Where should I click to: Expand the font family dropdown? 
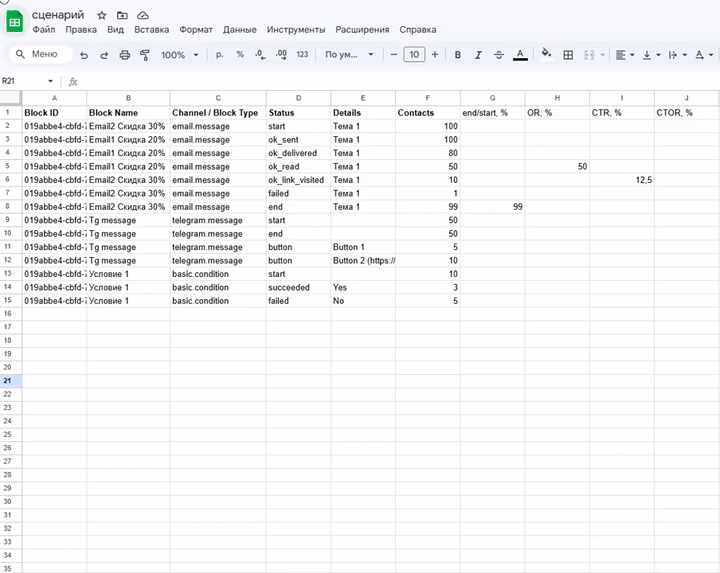(349, 55)
